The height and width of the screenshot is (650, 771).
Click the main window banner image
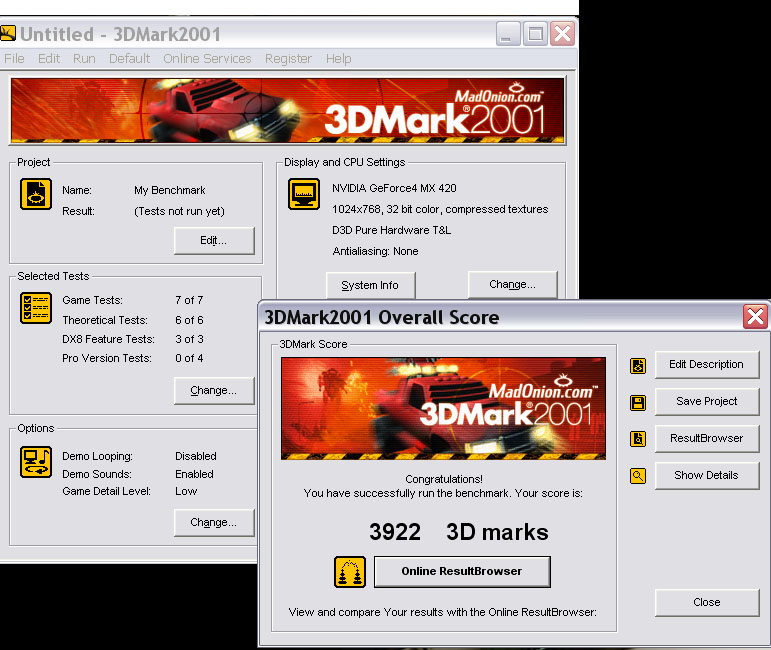pos(287,111)
